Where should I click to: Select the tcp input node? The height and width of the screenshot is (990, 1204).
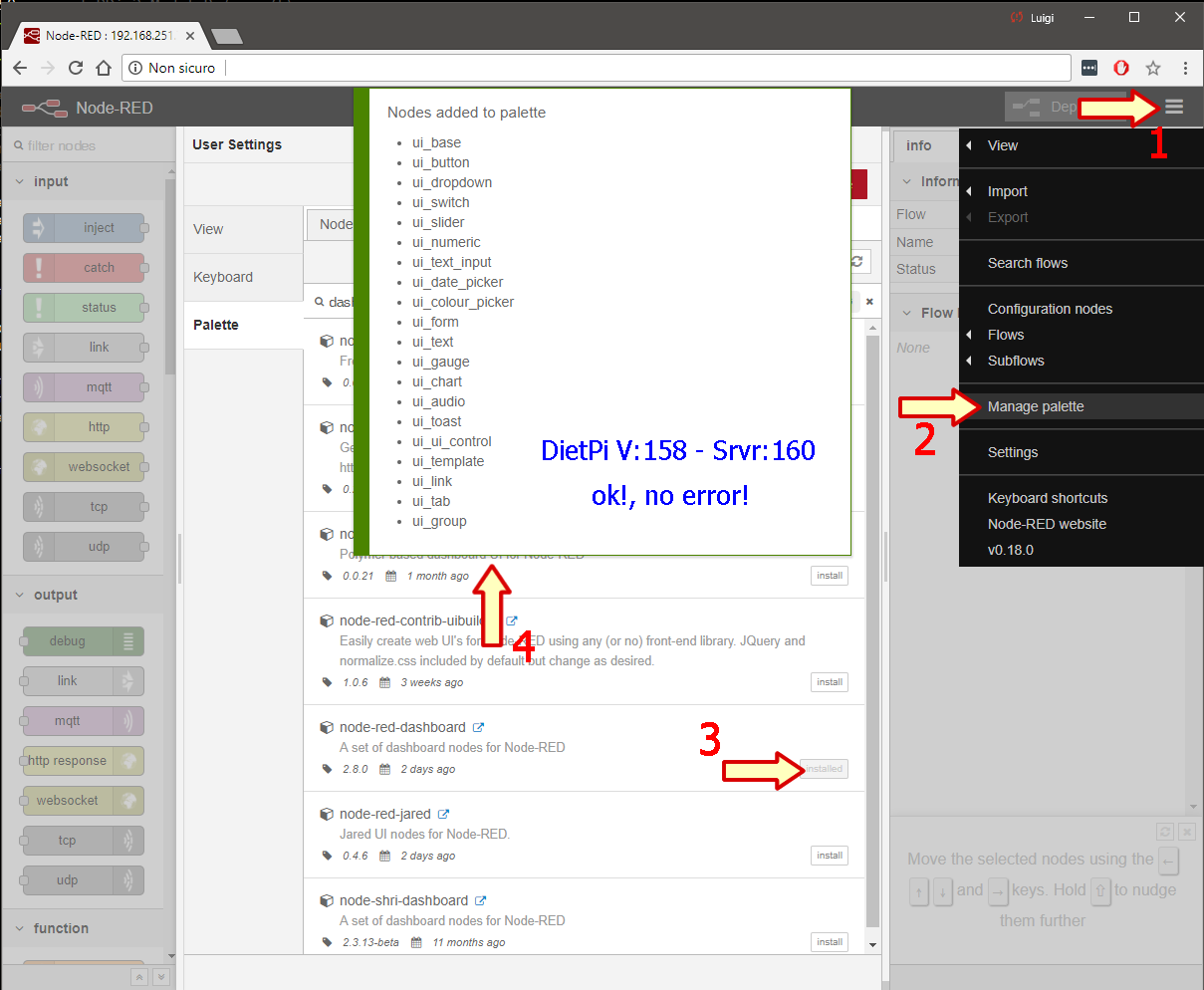tap(84, 507)
